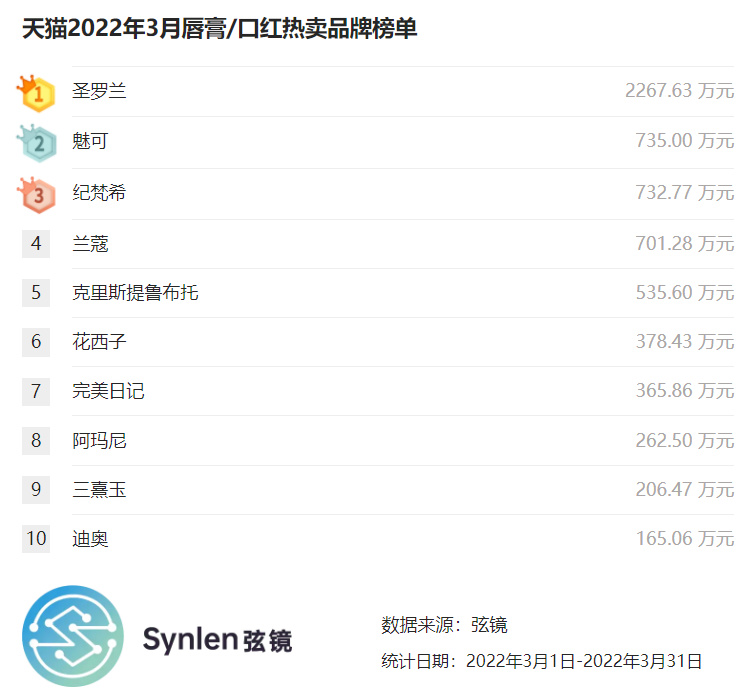Select brand name 花西子
This screenshot has width=754, height=700.
[99, 342]
